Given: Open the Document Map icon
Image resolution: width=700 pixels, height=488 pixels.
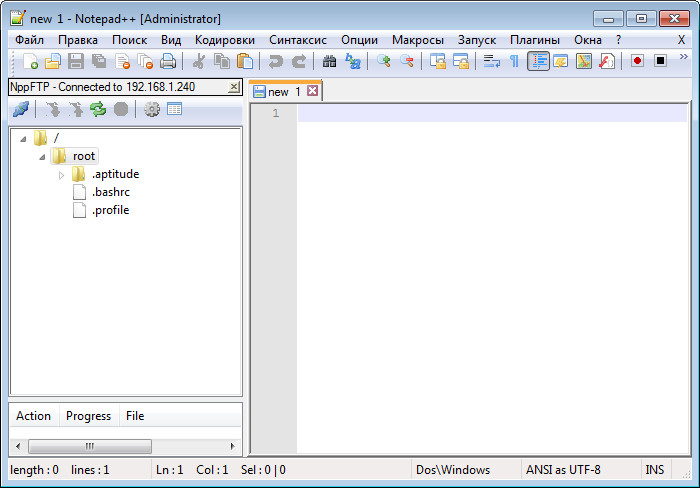Looking at the screenshot, I should [x=584, y=61].
